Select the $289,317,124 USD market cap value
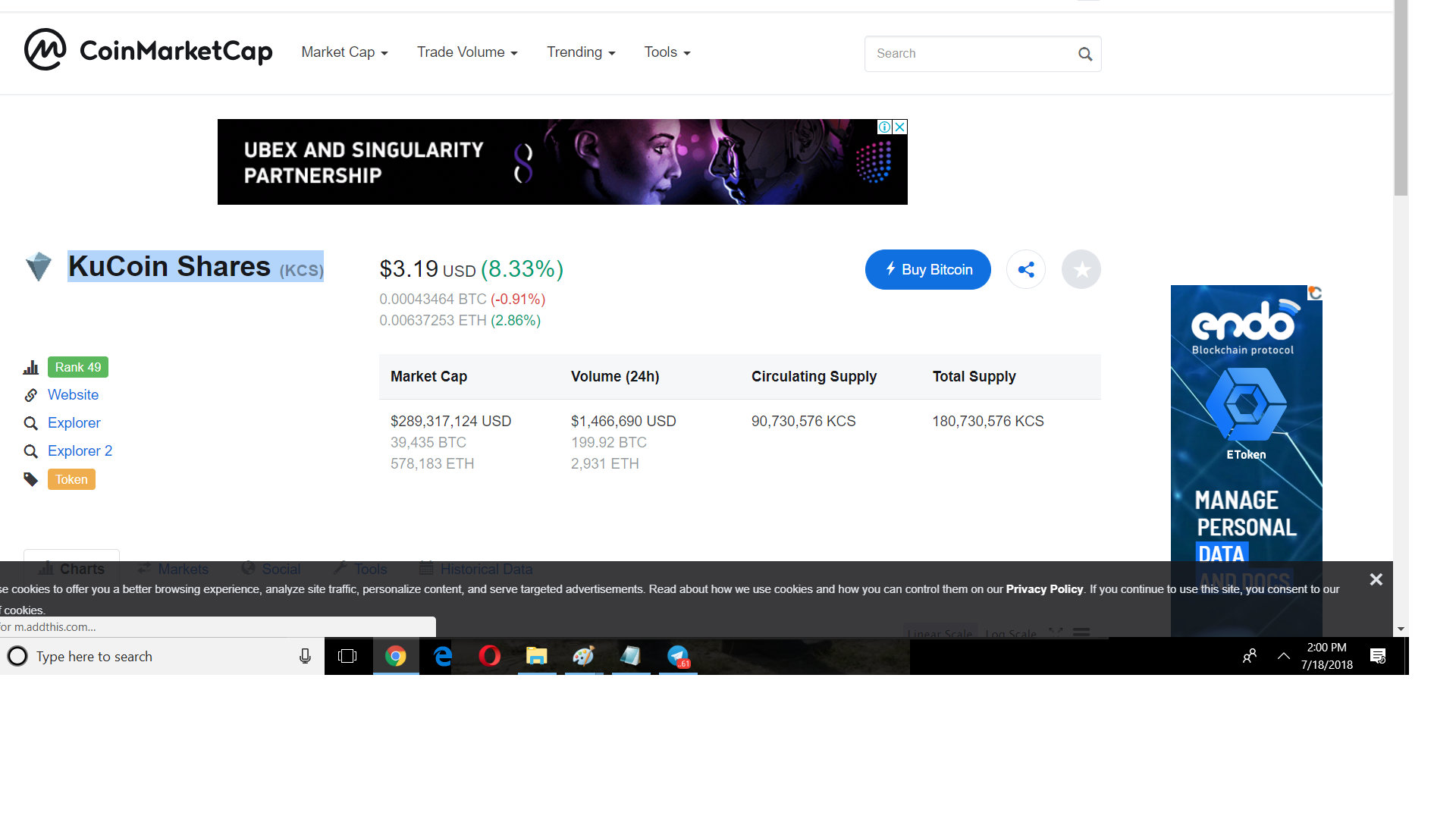1456x819 pixels. [x=450, y=421]
